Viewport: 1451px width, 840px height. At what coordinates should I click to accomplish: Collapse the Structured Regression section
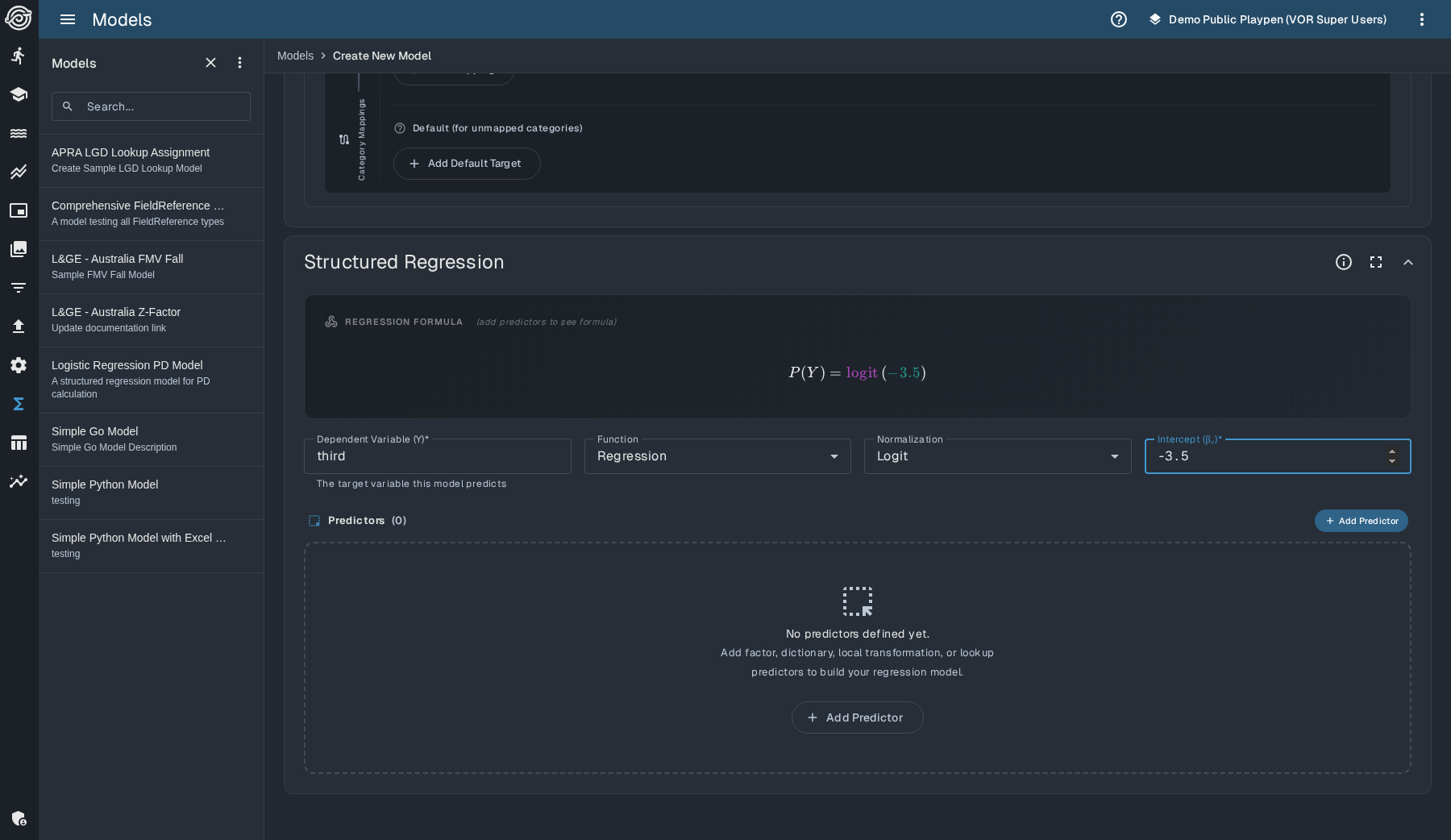click(1407, 262)
